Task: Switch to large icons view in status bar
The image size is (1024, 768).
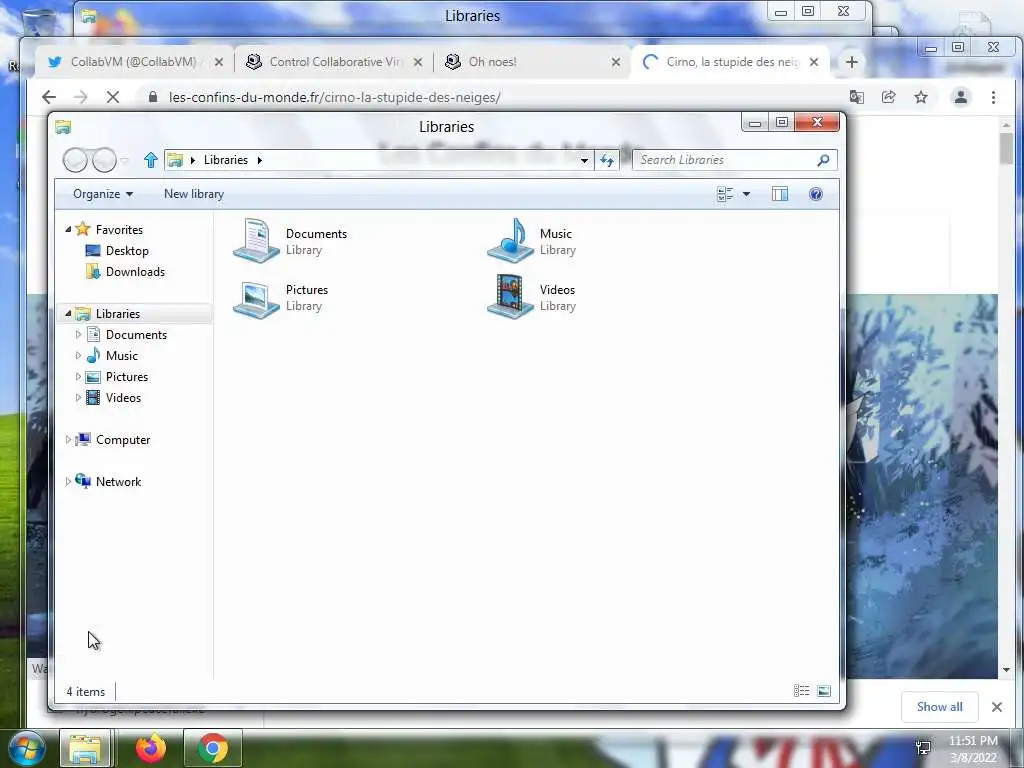Action: coord(824,691)
